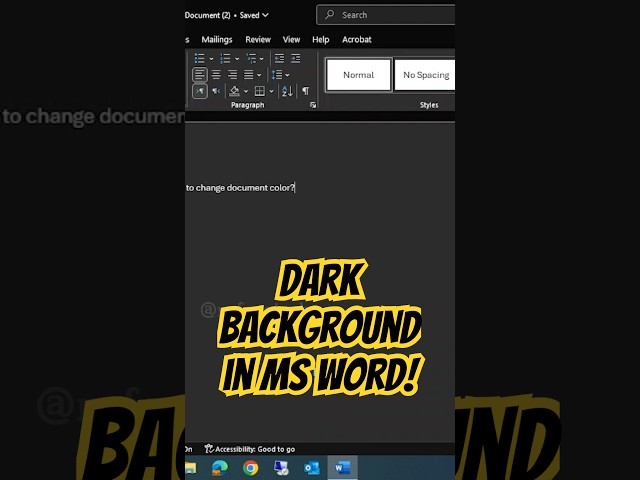
Task: Open Outlook from the taskbar
Action: point(312,468)
